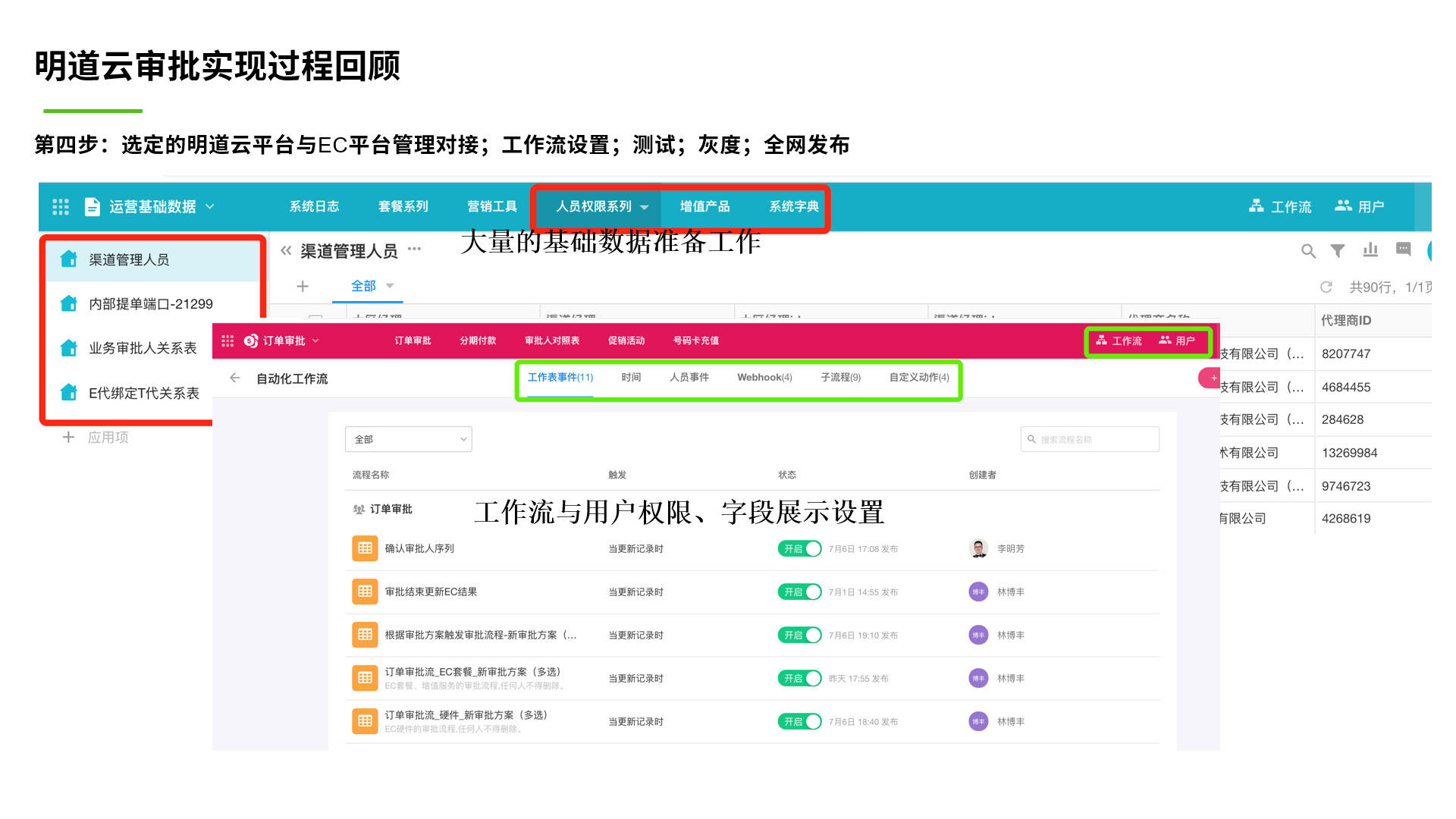Open 工作流 button in teal header

pyautogui.click(x=1280, y=207)
